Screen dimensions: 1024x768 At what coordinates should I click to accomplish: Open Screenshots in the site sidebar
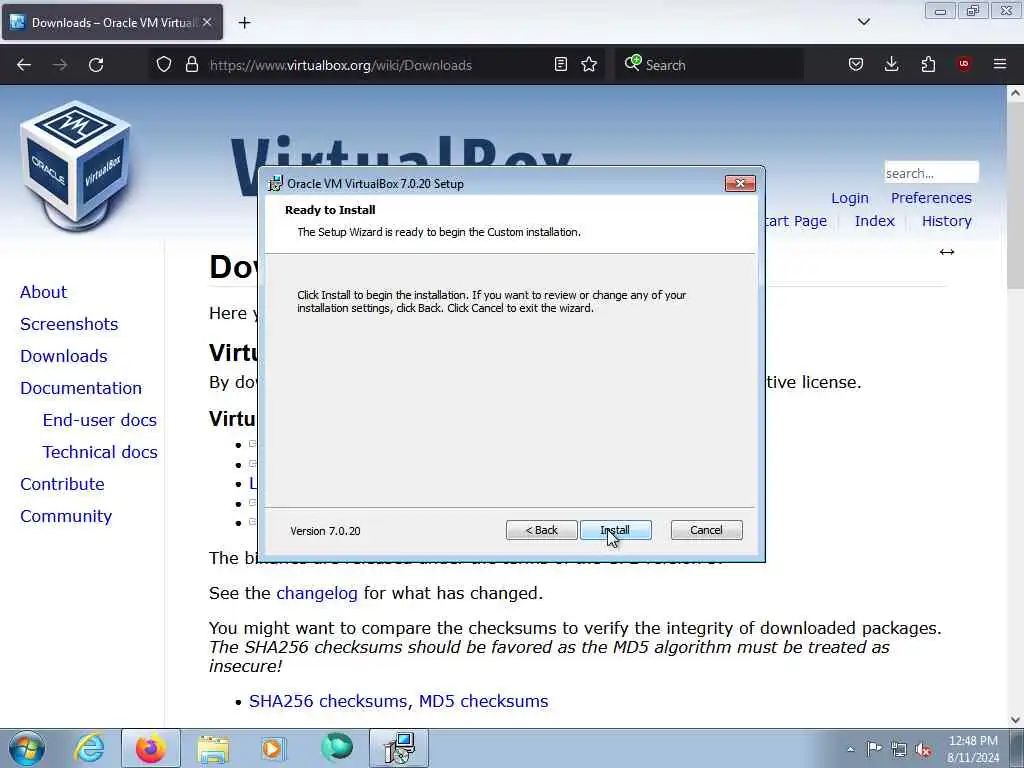(69, 324)
